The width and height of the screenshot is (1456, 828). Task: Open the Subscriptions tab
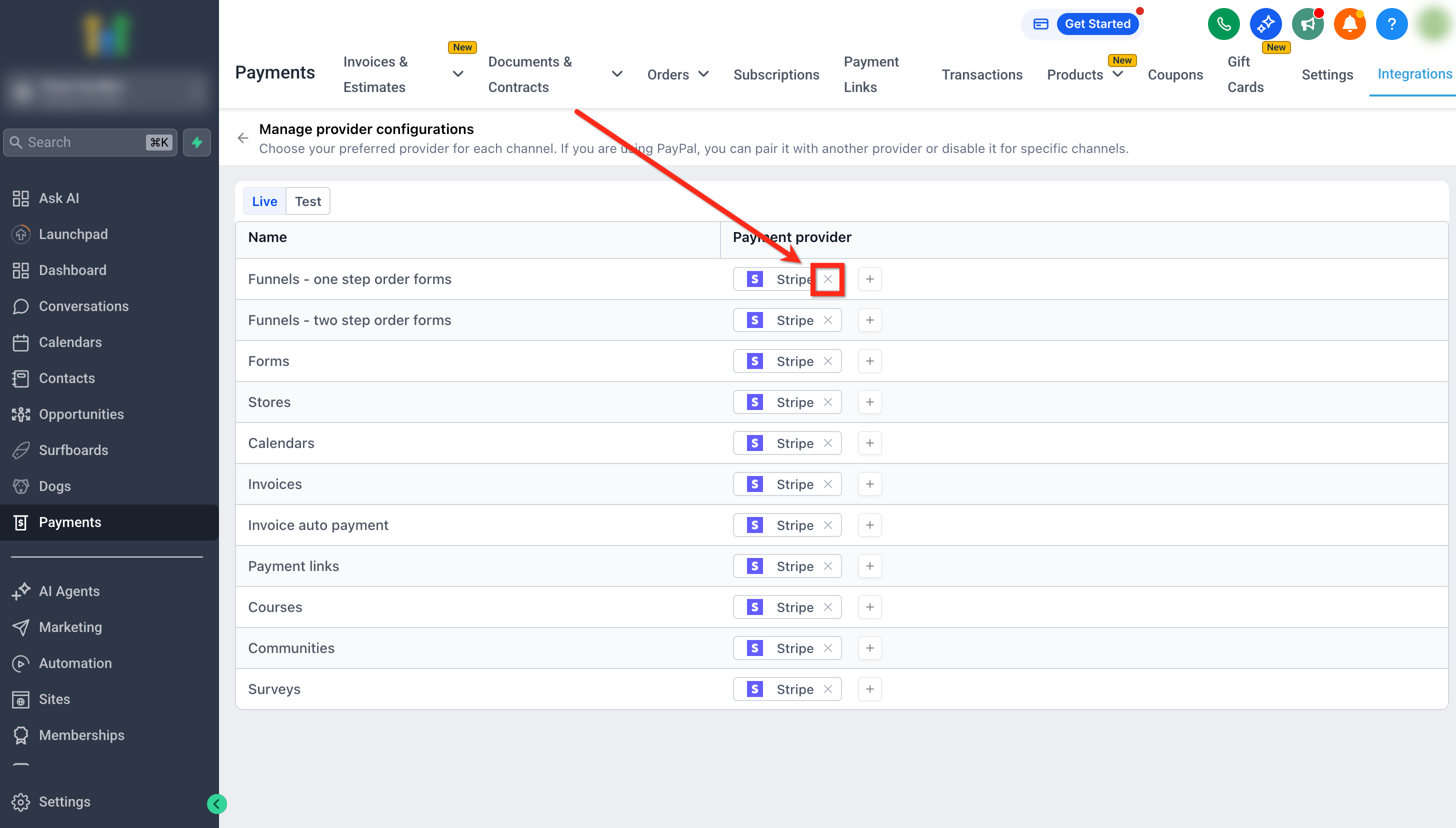[x=776, y=74]
